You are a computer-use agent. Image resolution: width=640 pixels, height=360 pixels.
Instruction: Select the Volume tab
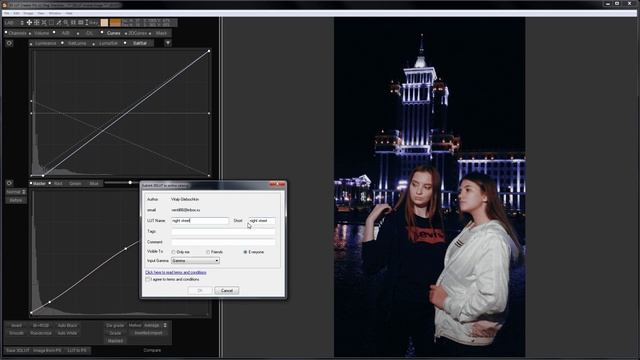tap(41, 33)
